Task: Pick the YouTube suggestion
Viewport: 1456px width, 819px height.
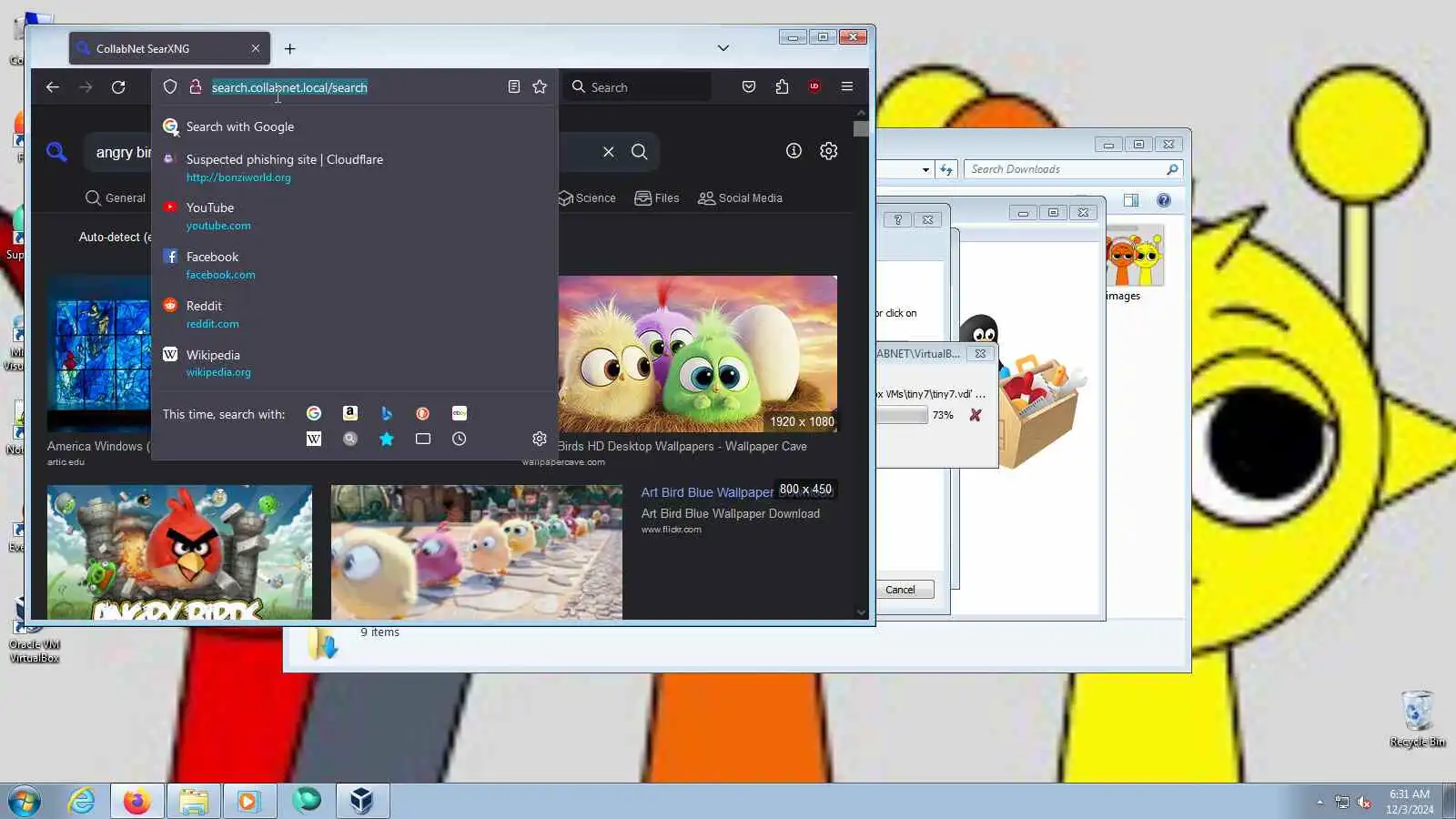Action: click(x=354, y=217)
